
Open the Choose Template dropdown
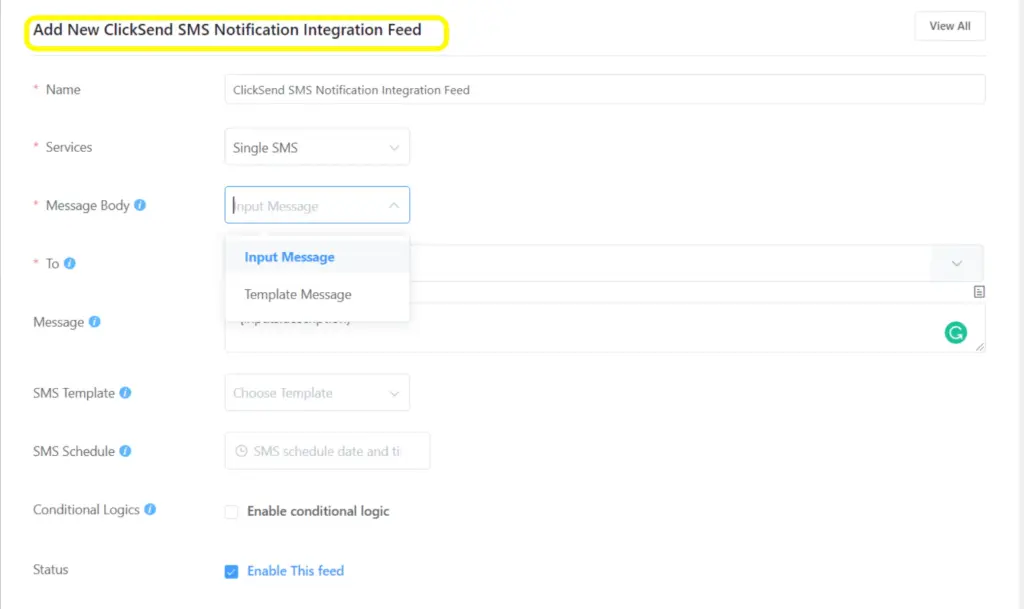(316, 392)
